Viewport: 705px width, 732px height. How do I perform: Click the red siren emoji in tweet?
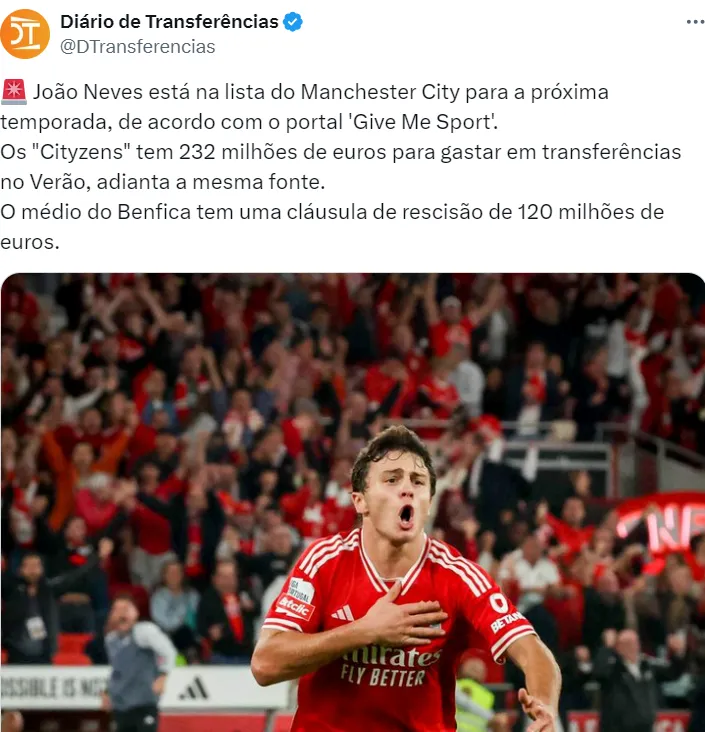click(14, 92)
